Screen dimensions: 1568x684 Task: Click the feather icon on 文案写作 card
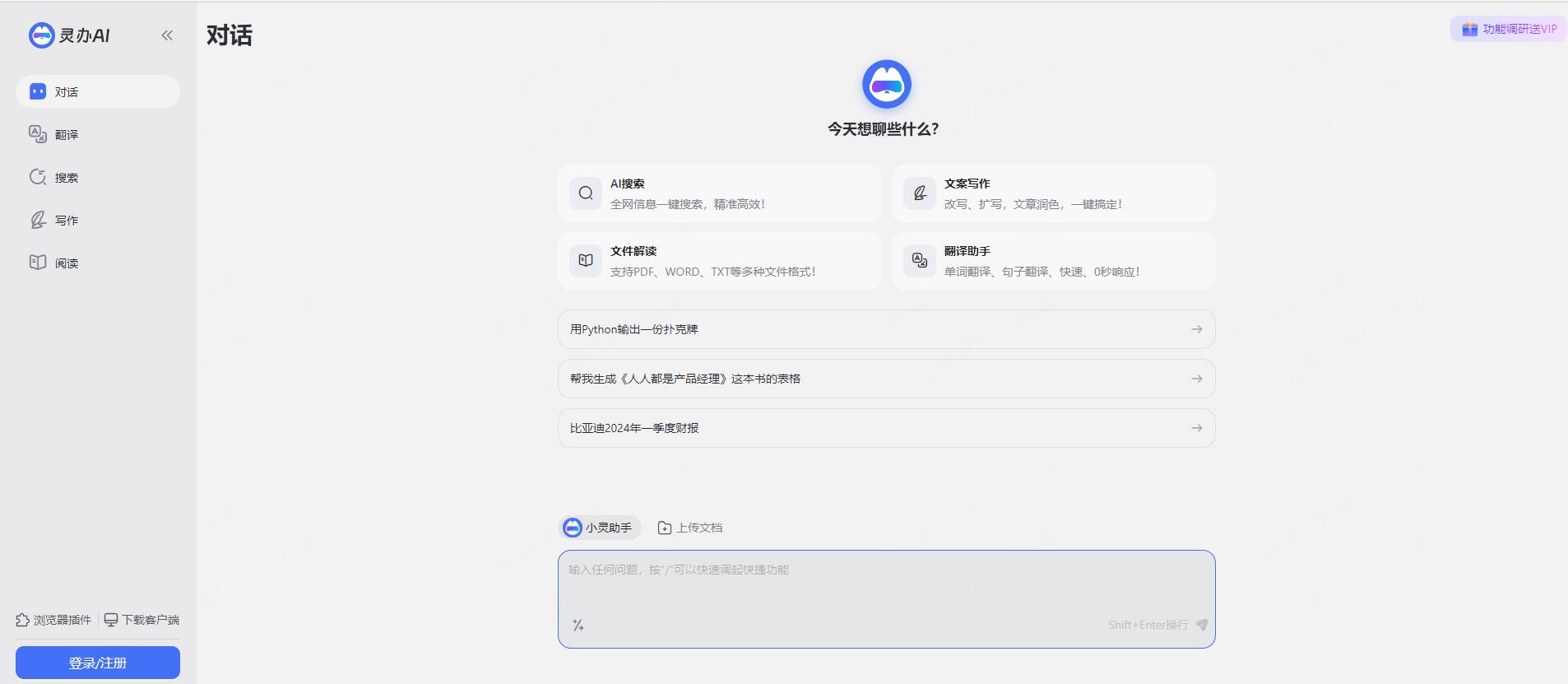(x=920, y=193)
